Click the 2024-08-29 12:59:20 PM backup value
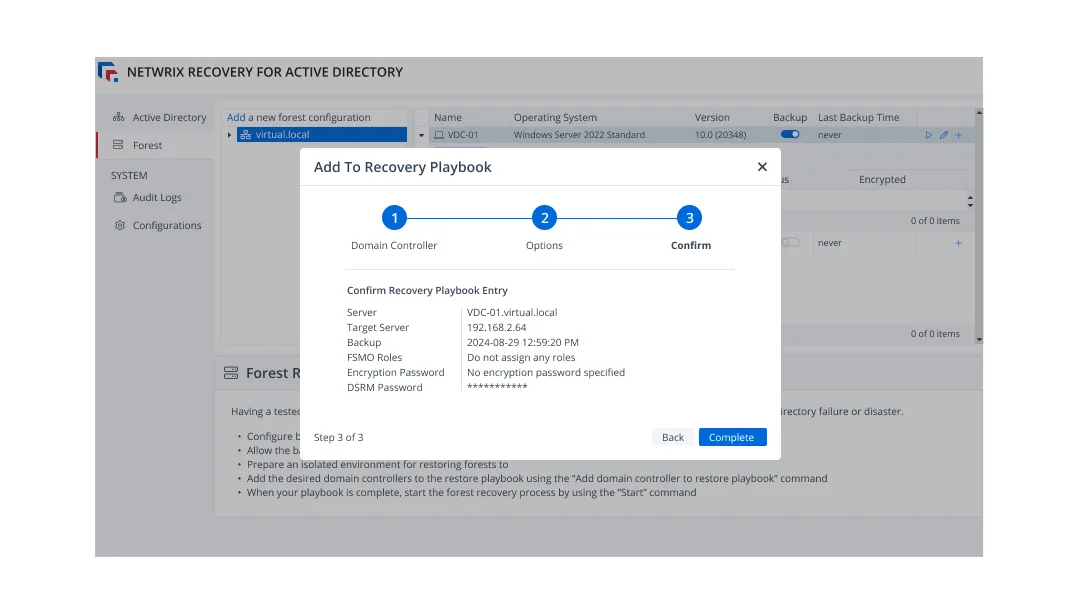The width and height of the screenshot is (1080, 608). (x=523, y=342)
